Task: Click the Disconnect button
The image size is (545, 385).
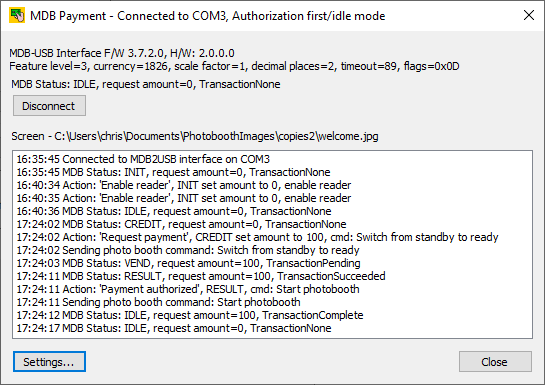Action: [49, 106]
